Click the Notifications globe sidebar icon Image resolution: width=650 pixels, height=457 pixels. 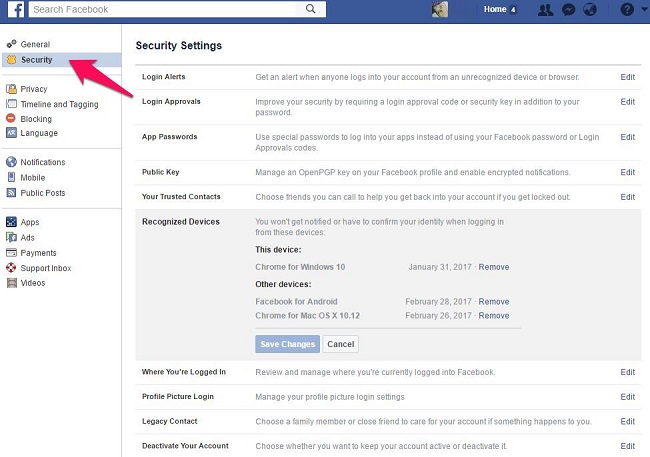coord(11,162)
